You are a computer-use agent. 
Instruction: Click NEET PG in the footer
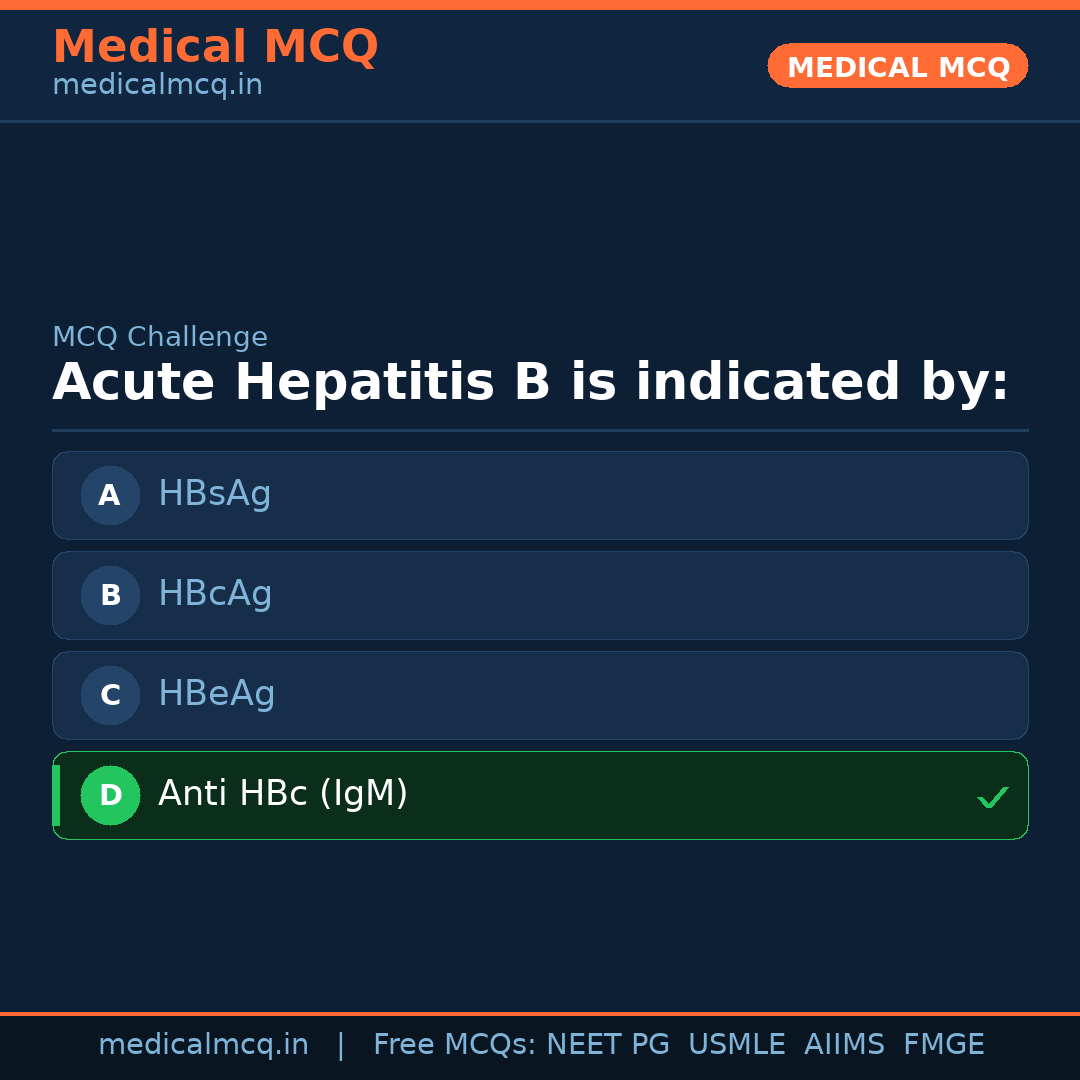(x=608, y=1045)
